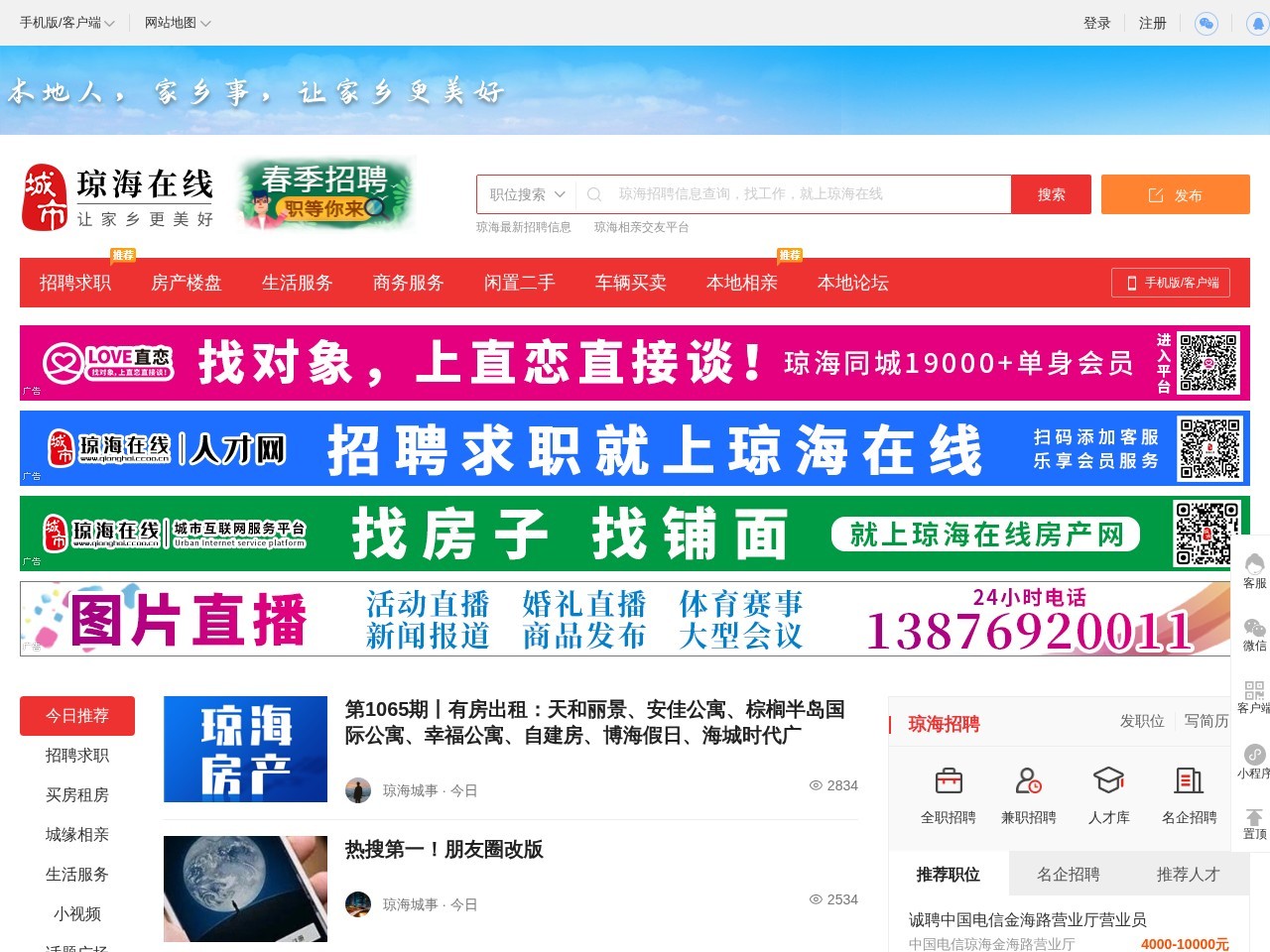This screenshot has width=1270, height=952.
Task: Open 车辆买卖 nav menu
Action: (x=631, y=283)
